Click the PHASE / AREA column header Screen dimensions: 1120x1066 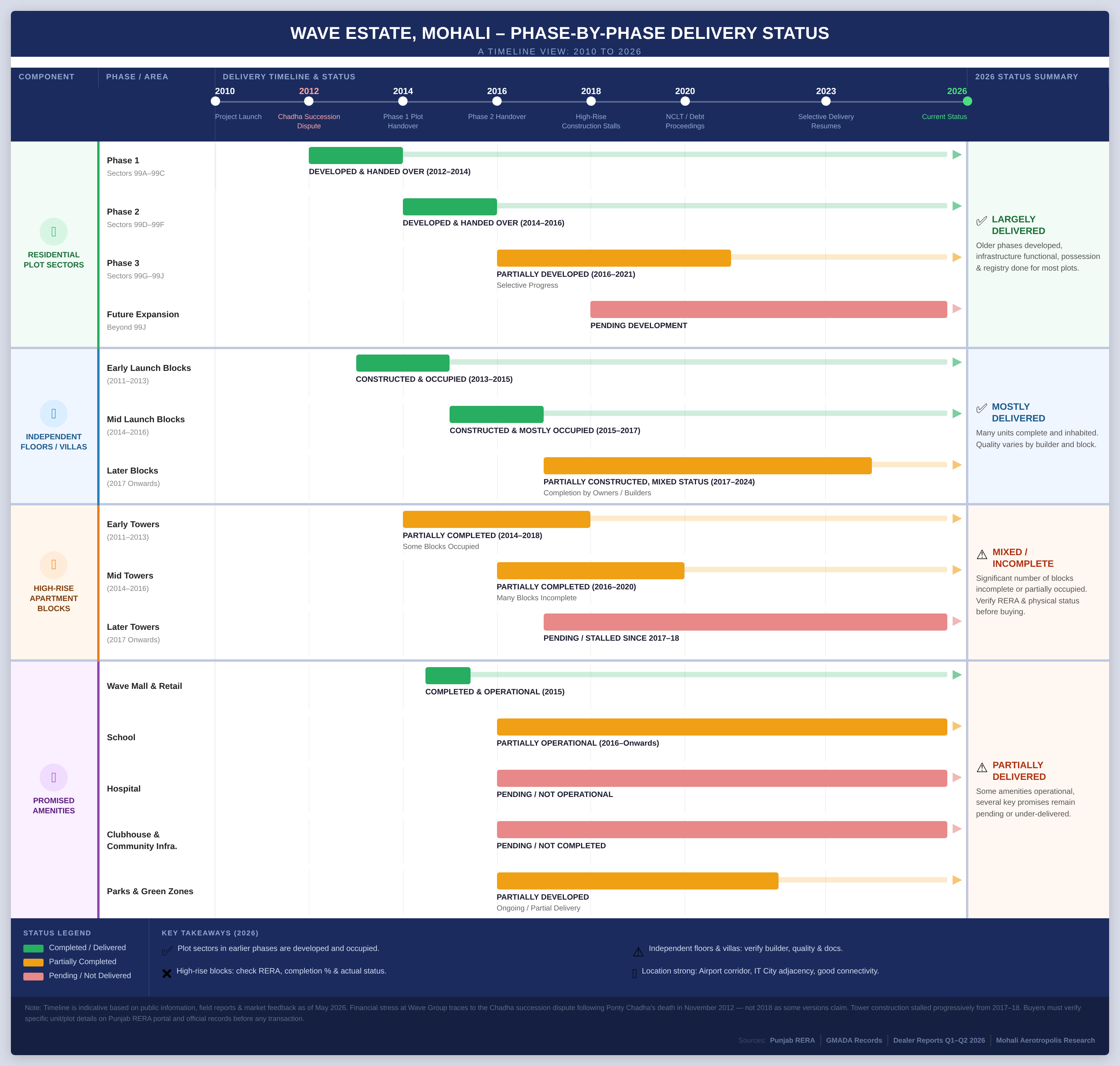tap(137, 77)
